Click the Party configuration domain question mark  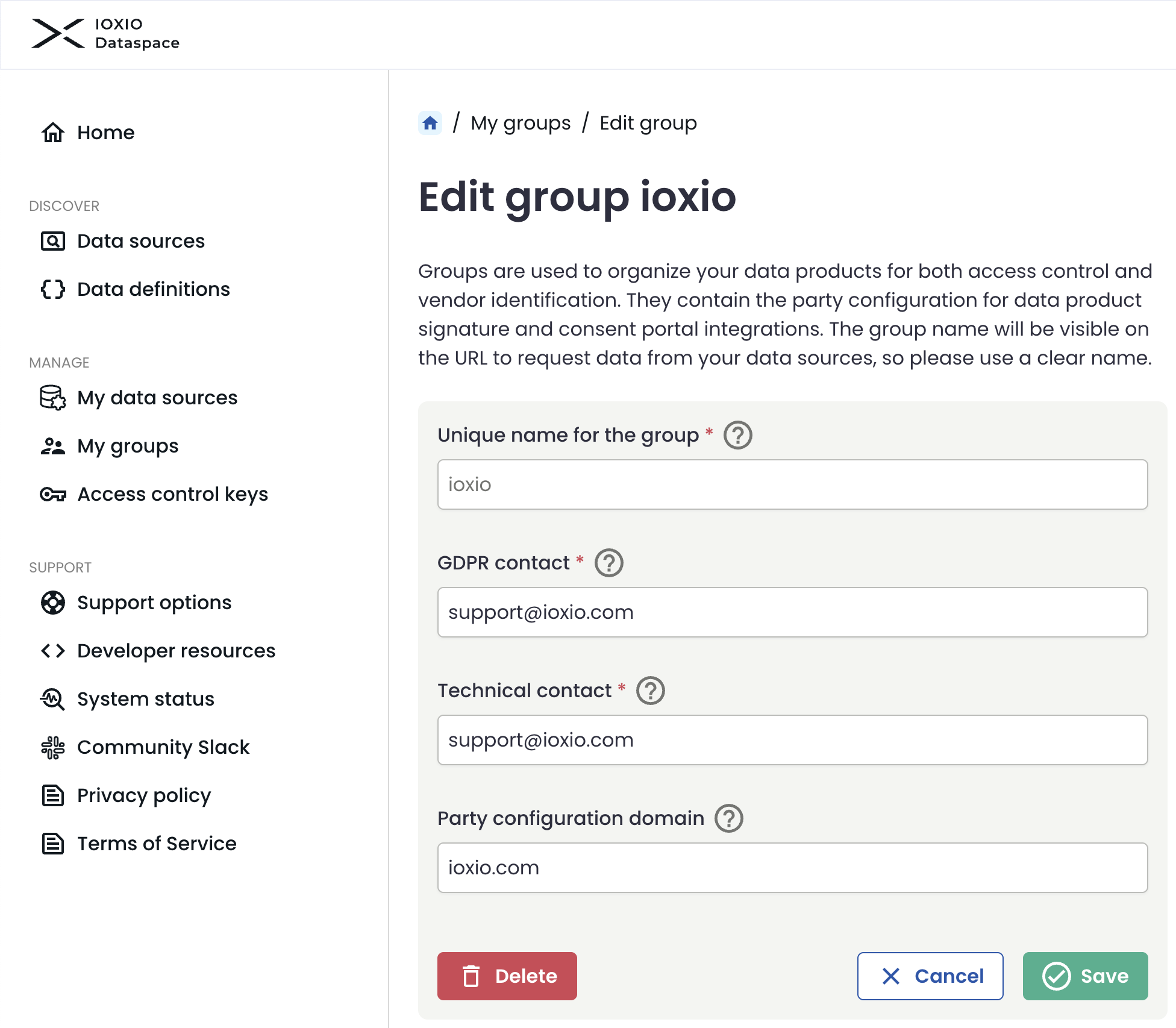click(728, 818)
